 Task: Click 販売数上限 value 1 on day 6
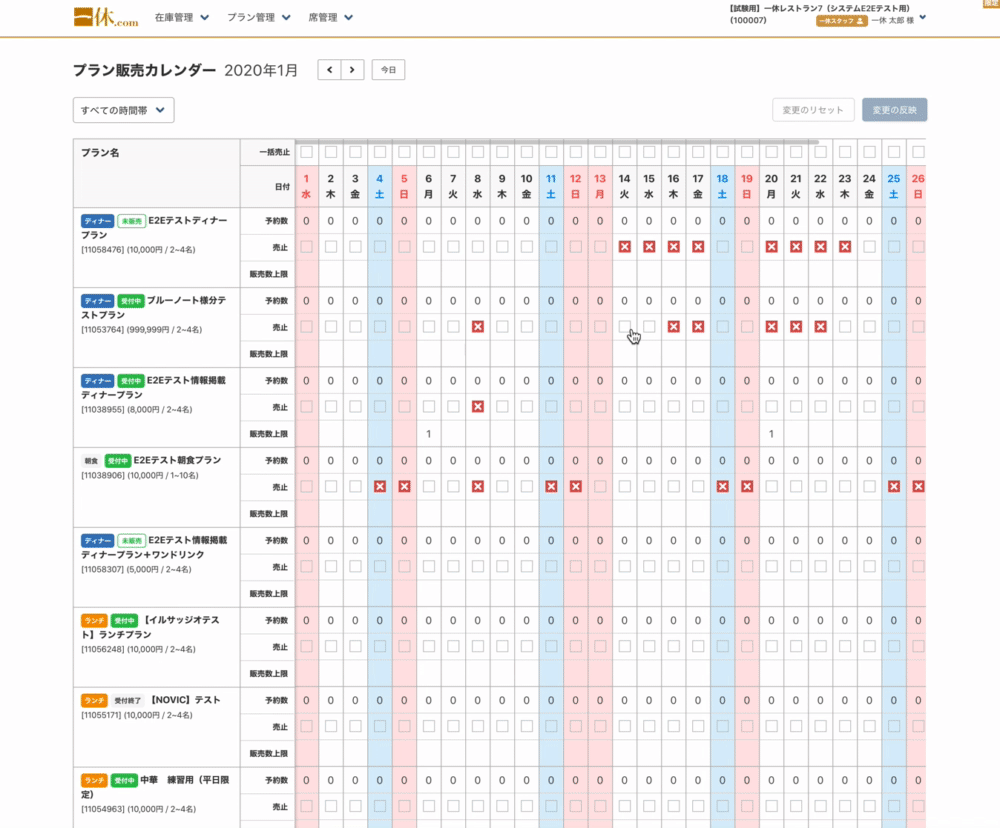(x=429, y=434)
